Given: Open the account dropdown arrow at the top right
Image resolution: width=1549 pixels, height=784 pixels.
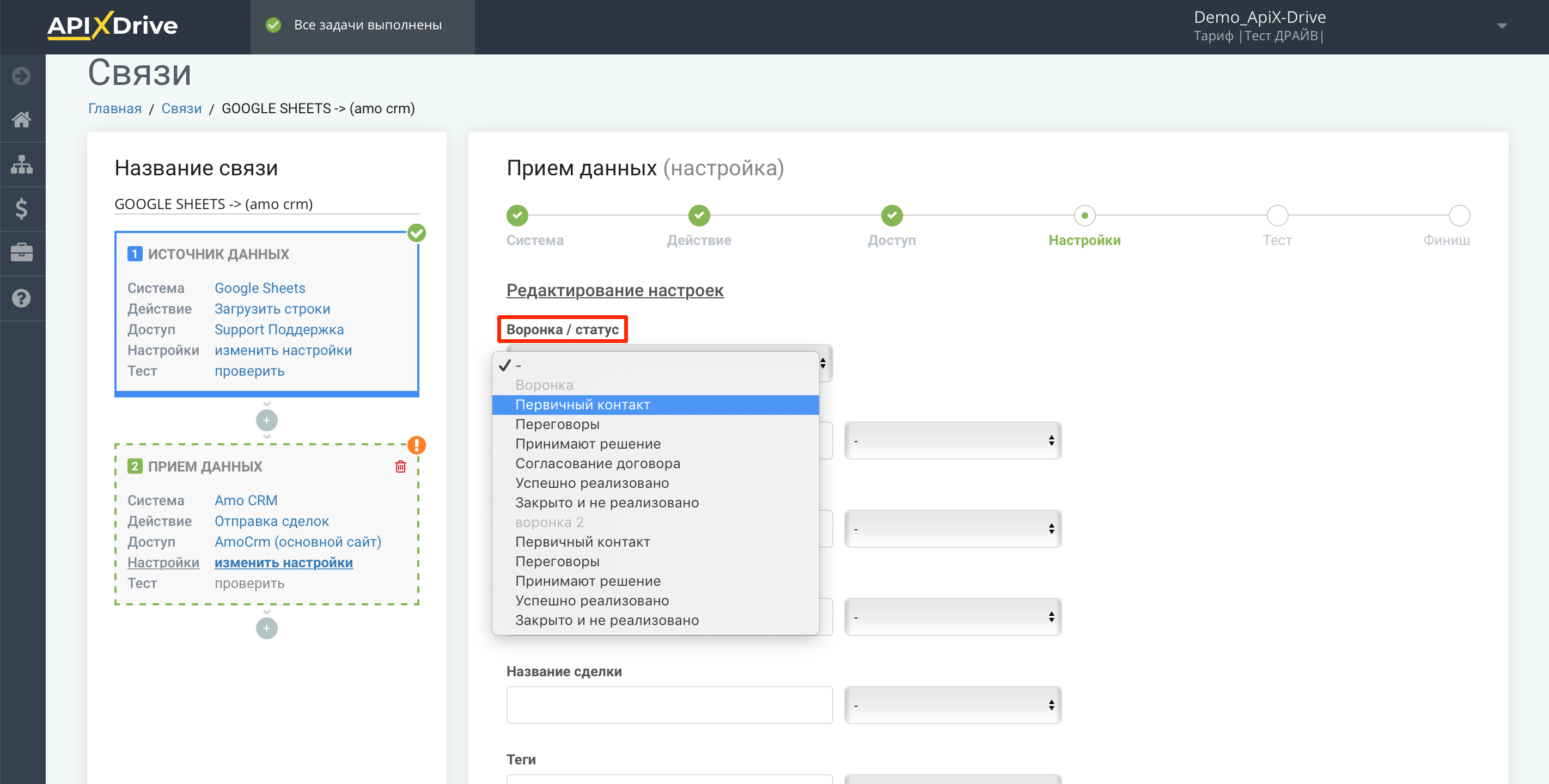Looking at the screenshot, I should 1502,26.
